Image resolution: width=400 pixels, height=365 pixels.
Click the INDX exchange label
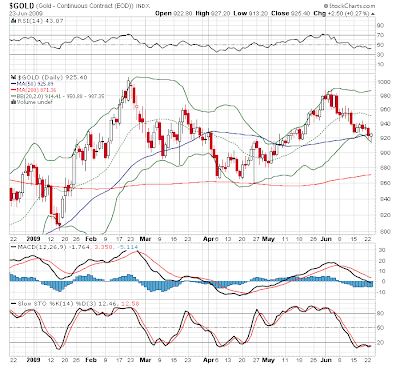click(143, 6)
